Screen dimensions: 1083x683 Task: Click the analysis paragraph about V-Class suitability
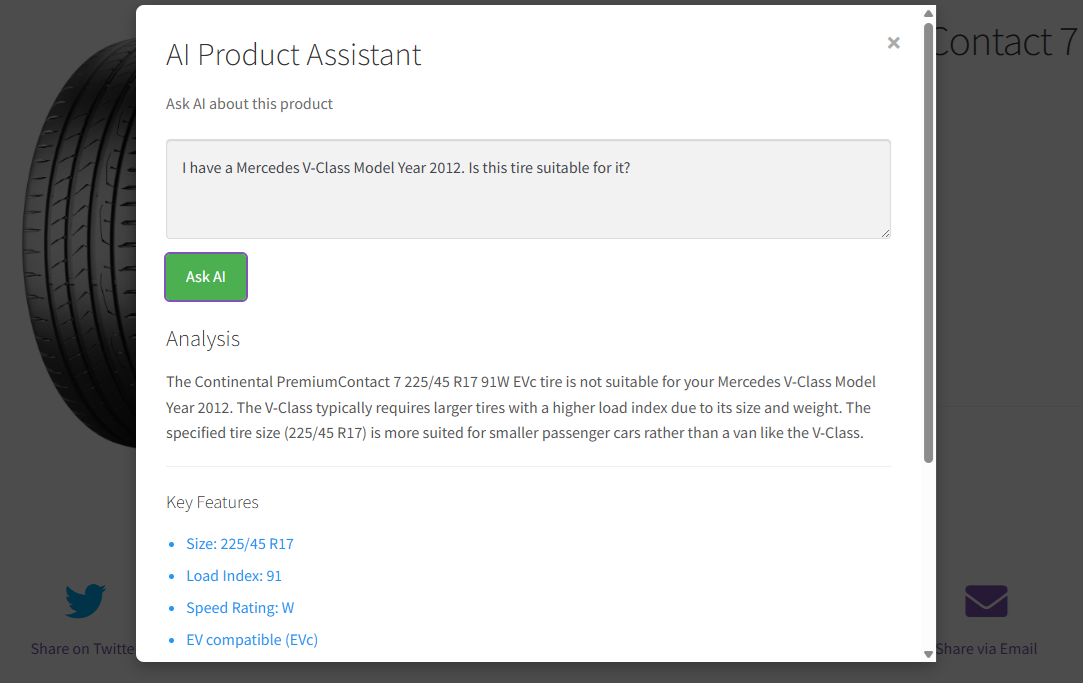tap(521, 407)
